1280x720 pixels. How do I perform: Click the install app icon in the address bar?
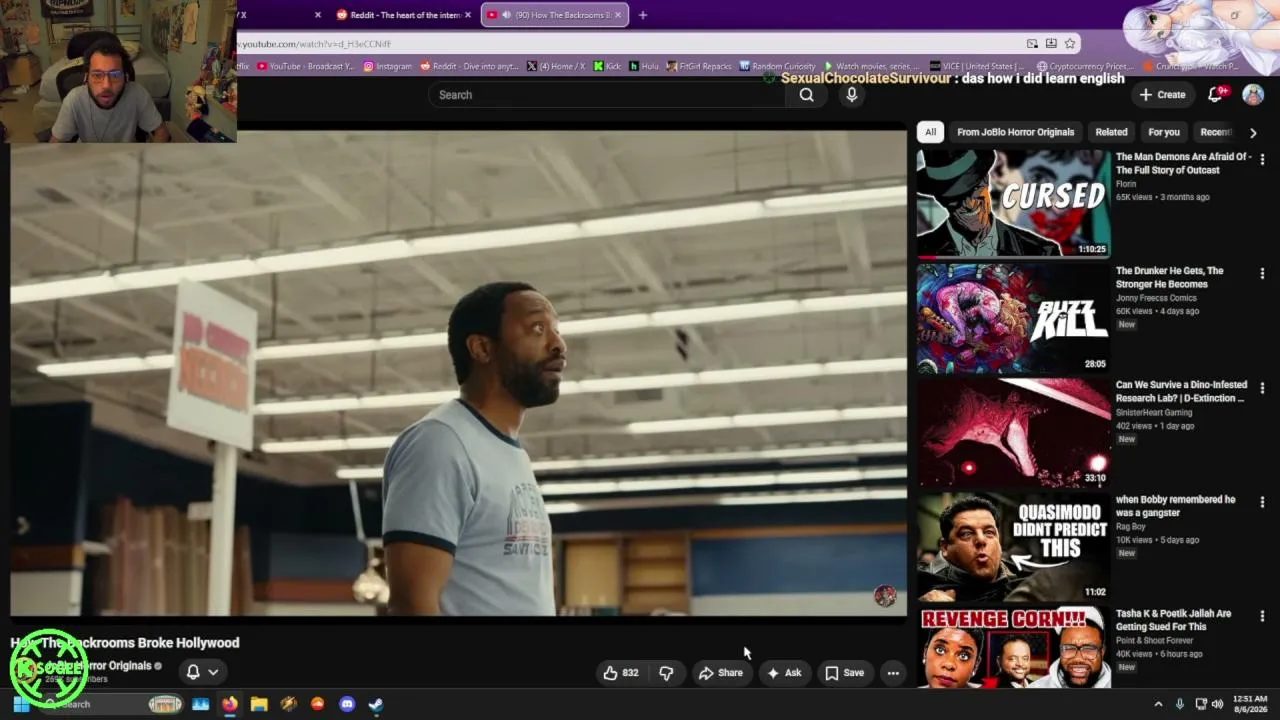[1051, 44]
